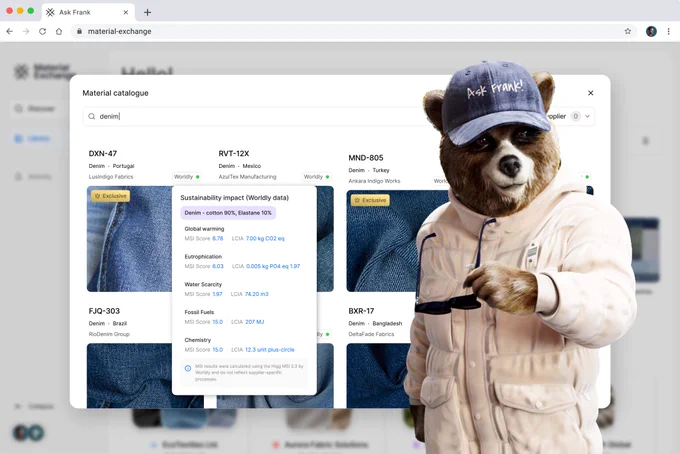The height and width of the screenshot is (454, 680).
Task: Open the FJQ-303 material title
Action: (x=104, y=311)
